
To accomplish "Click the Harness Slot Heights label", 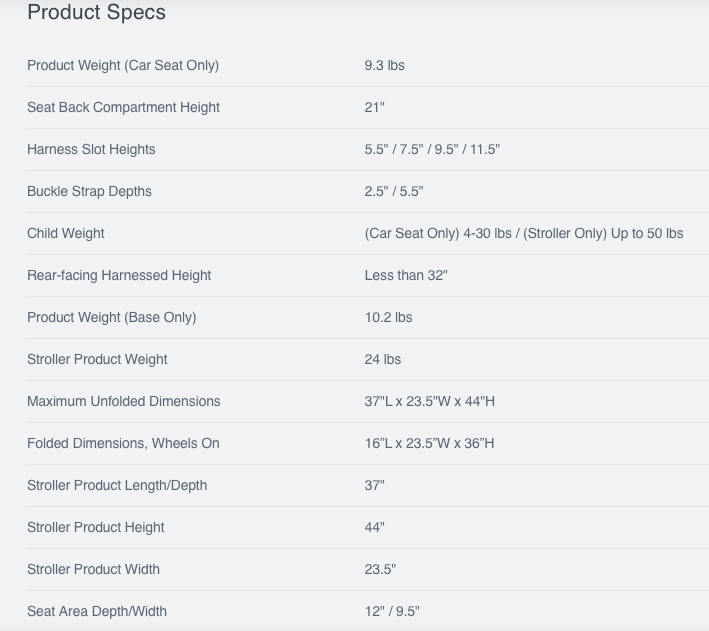I will point(91,149).
